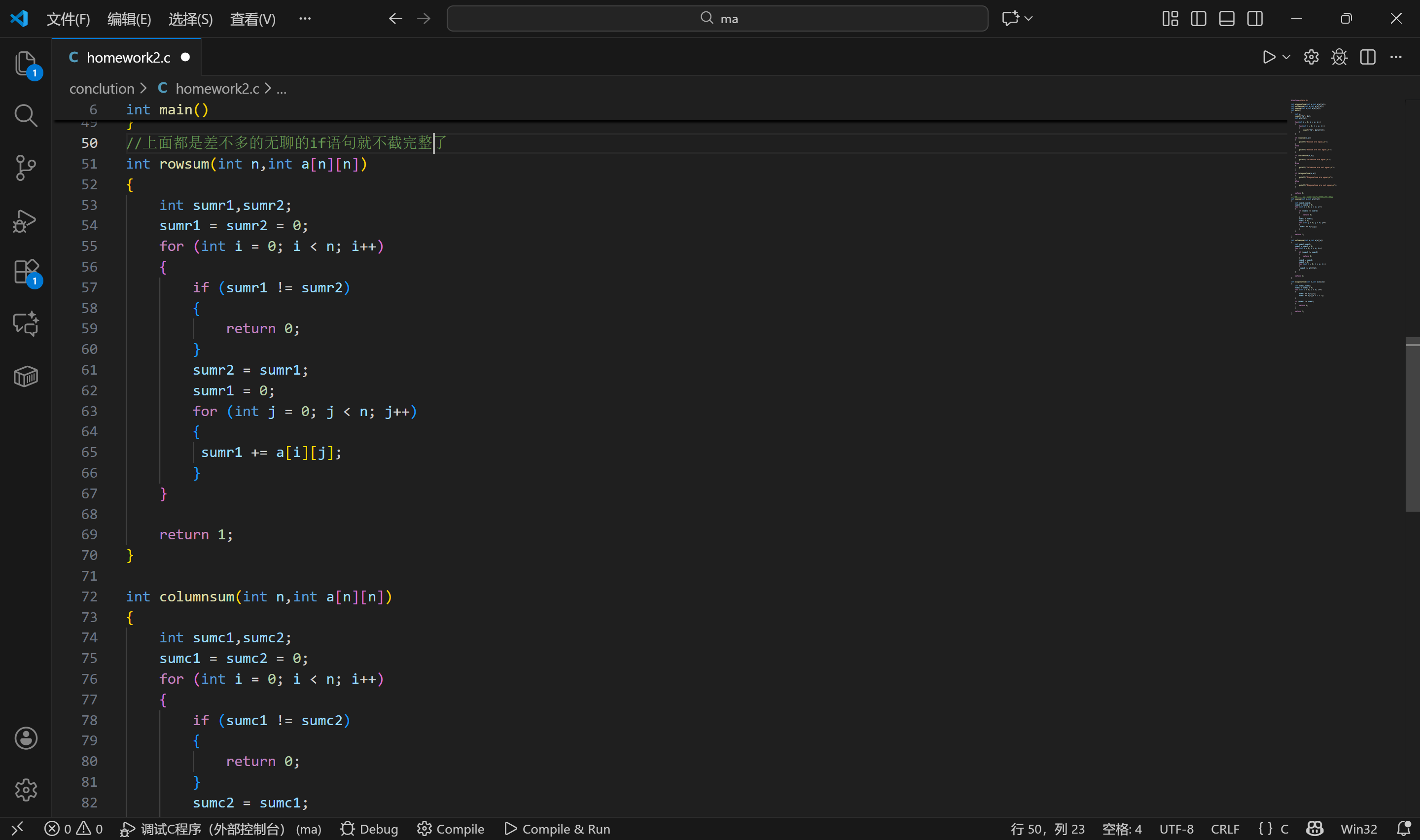This screenshot has width=1420, height=840.
Task: Click Compile & Run in status bar
Action: pyautogui.click(x=557, y=829)
